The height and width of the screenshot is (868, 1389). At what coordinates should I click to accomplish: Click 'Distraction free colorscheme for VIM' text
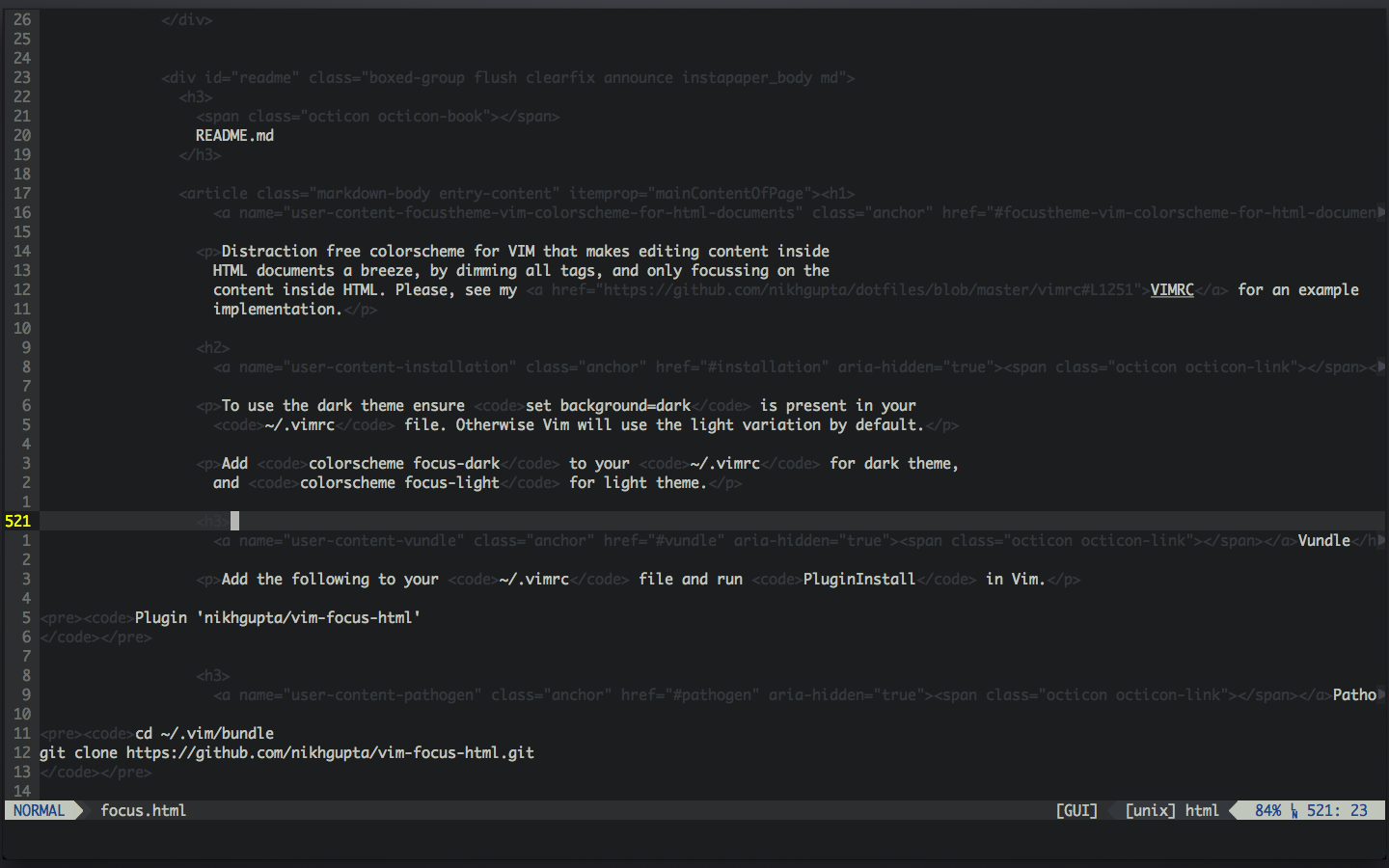[378, 251]
